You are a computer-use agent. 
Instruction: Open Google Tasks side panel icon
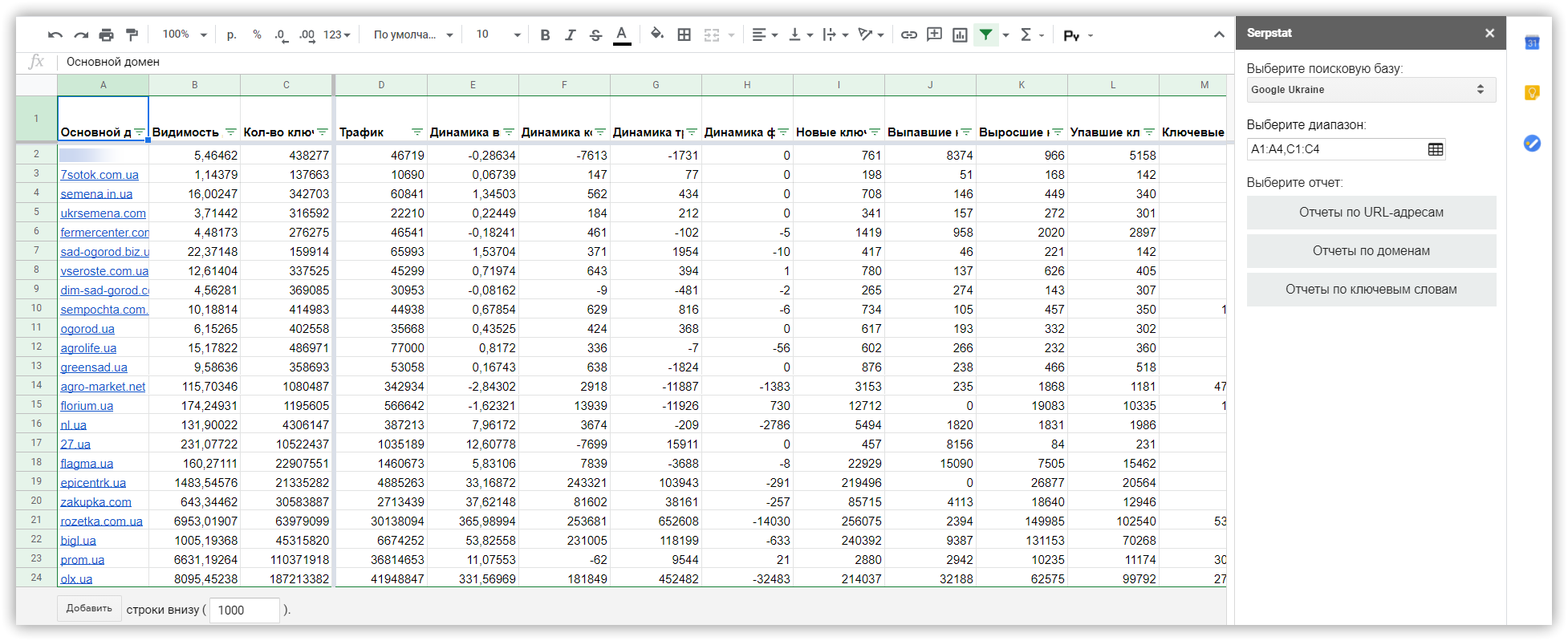(1532, 144)
